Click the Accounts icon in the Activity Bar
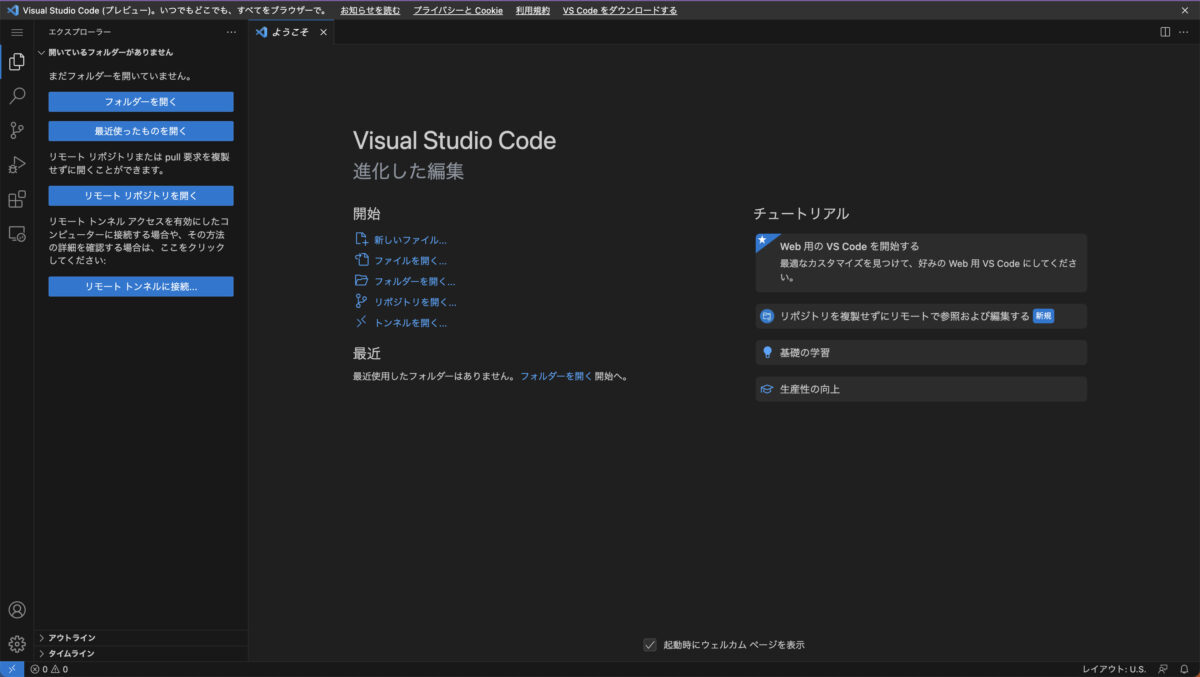 16,608
